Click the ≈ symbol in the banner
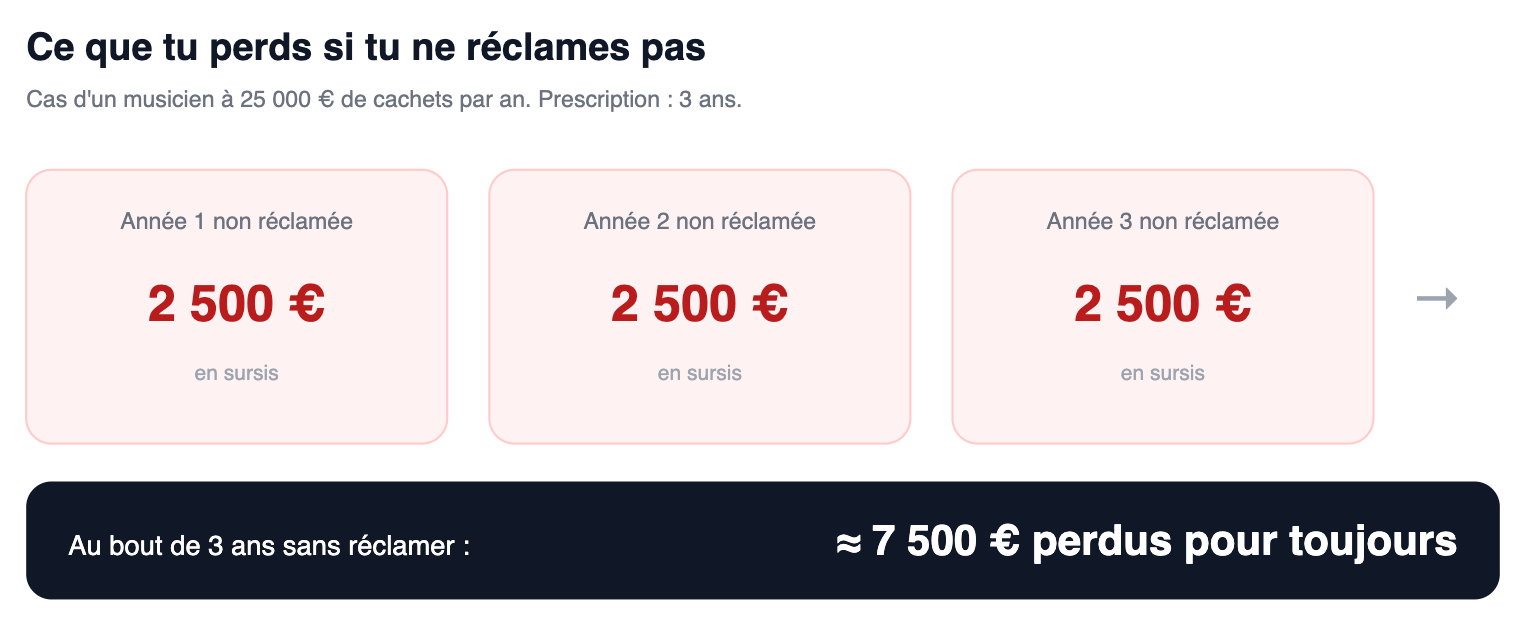Viewport: 1538px width, 636px height. coord(849,542)
